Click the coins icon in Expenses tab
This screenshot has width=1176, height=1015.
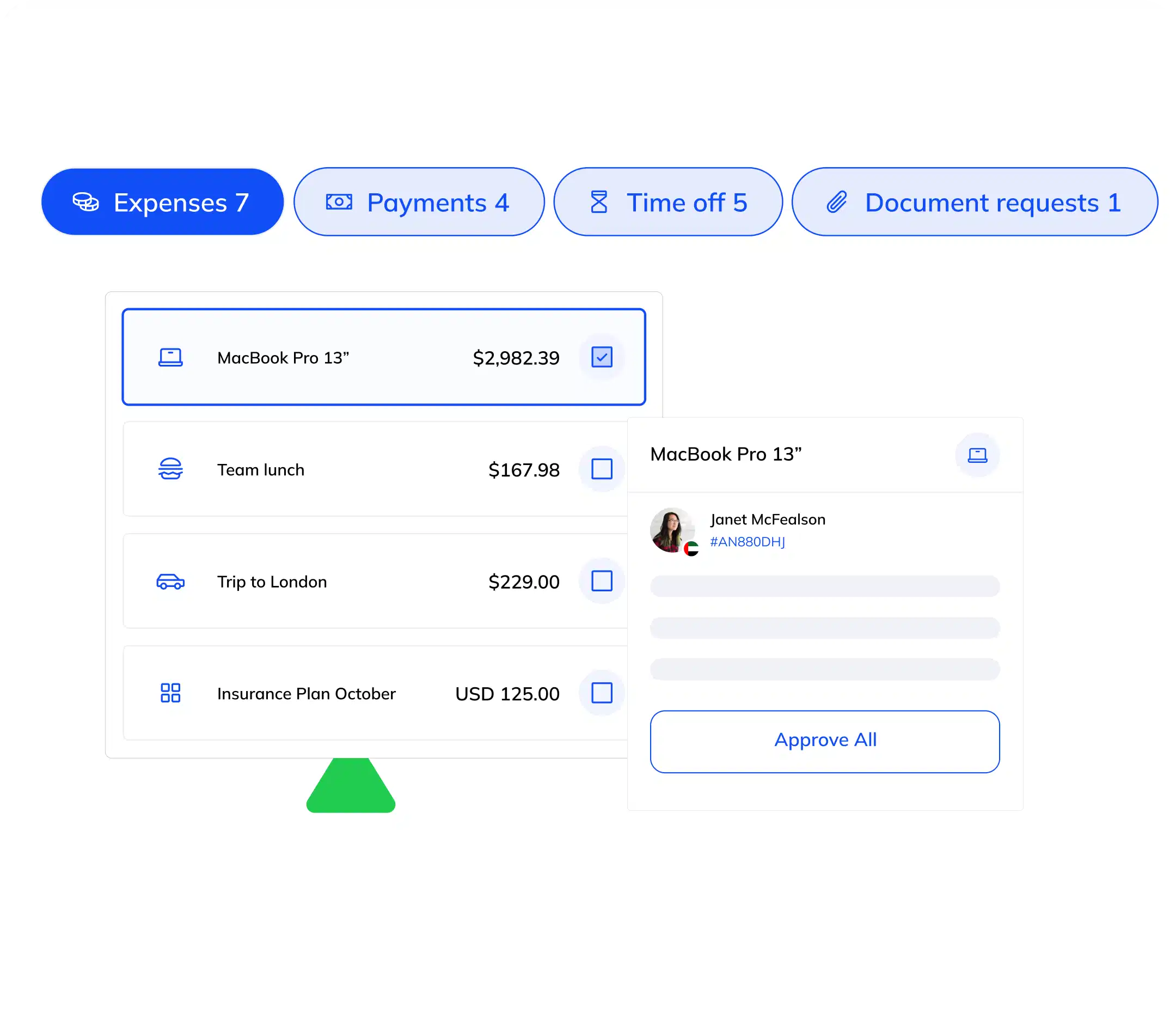point(85,202)
